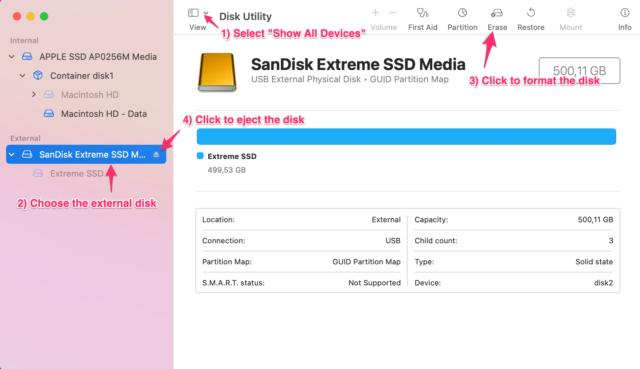
Task: Minimize the Disk Utility window
Action: click(x=30, y=16)
